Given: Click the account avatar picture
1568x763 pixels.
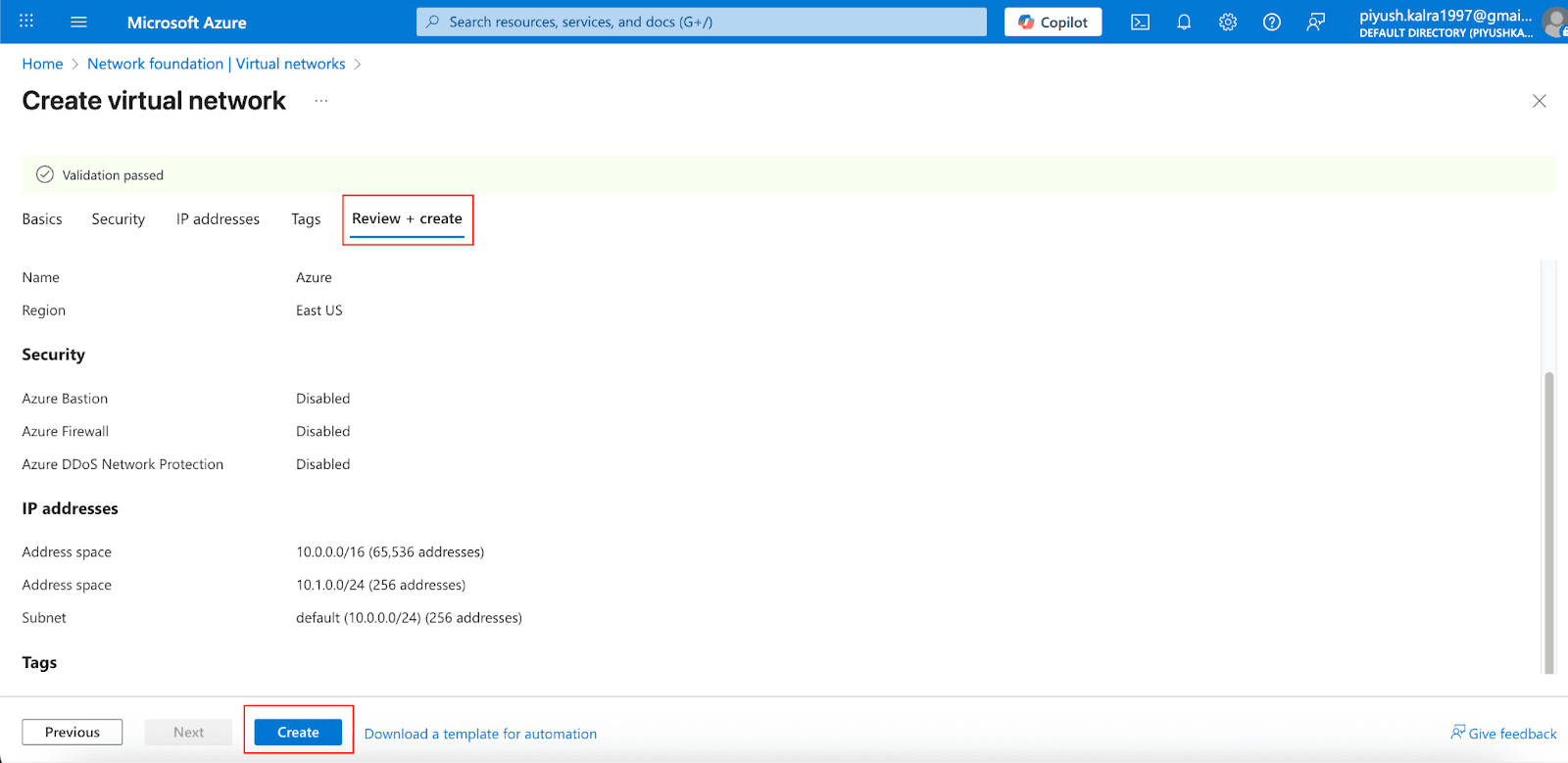Looking at the screenshot, I should [x=1555, y=22].
